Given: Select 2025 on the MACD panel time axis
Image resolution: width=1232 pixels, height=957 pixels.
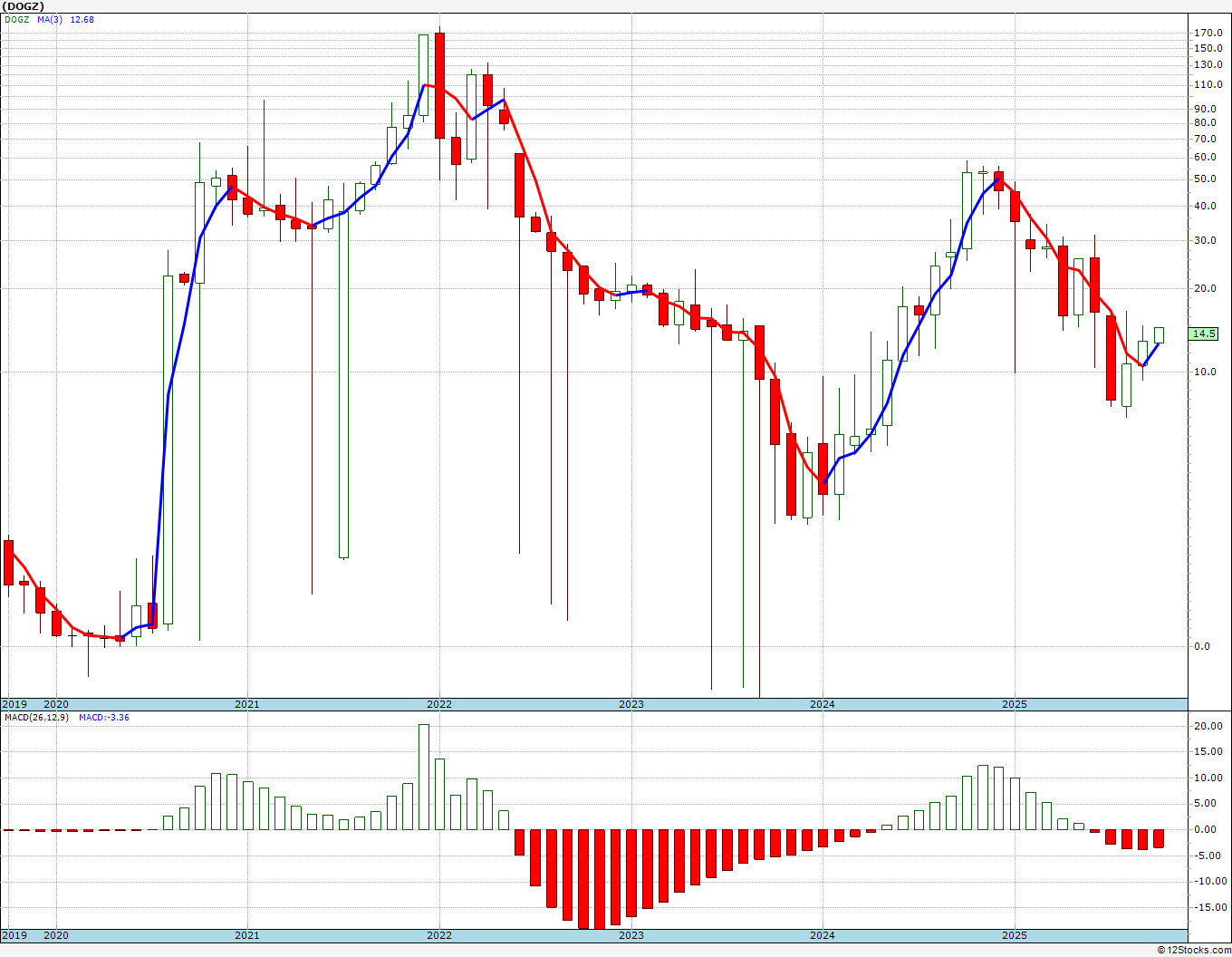Looking at the screenshot, I should click(1015, 935).
